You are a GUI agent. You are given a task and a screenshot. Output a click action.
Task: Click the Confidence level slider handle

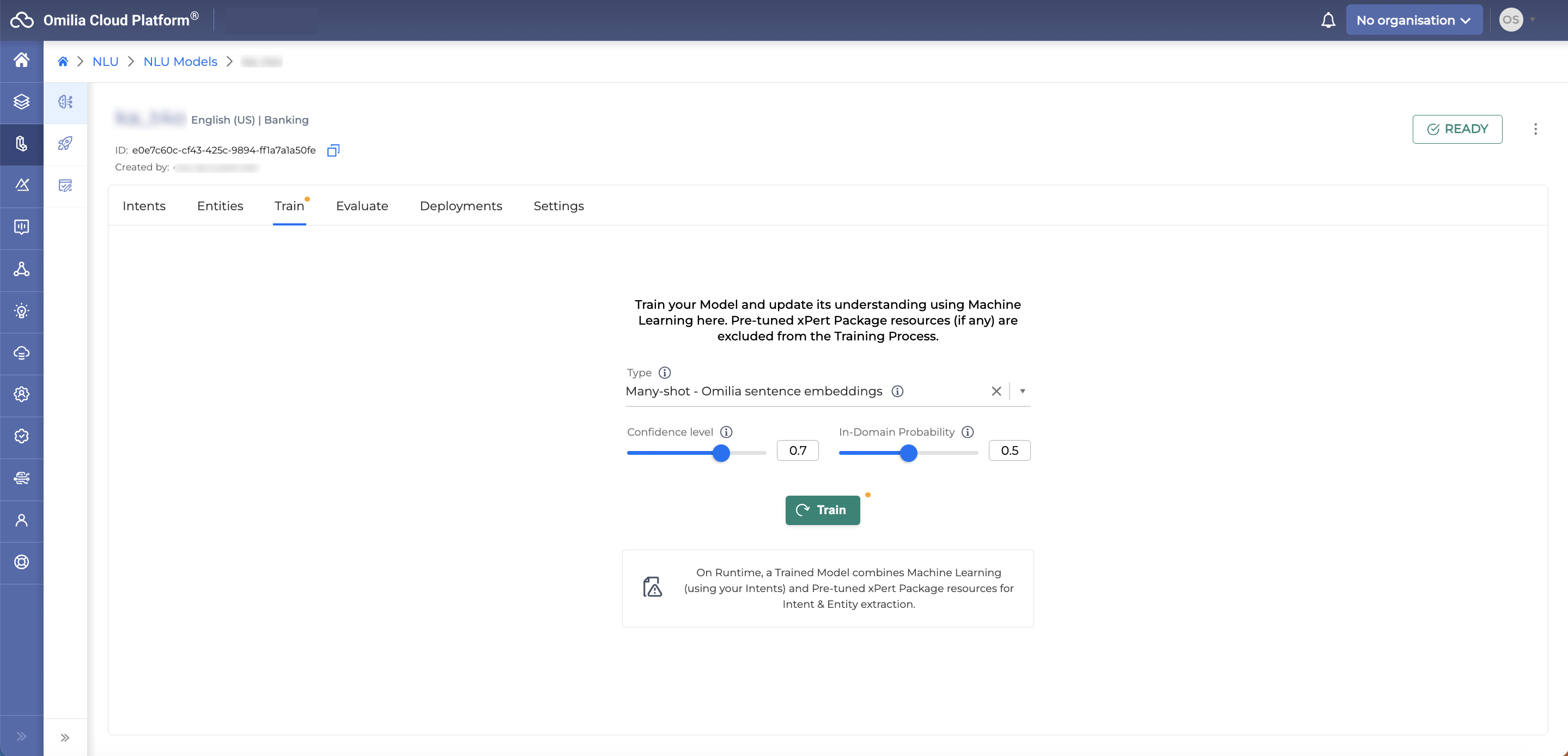tap(721, 453)
